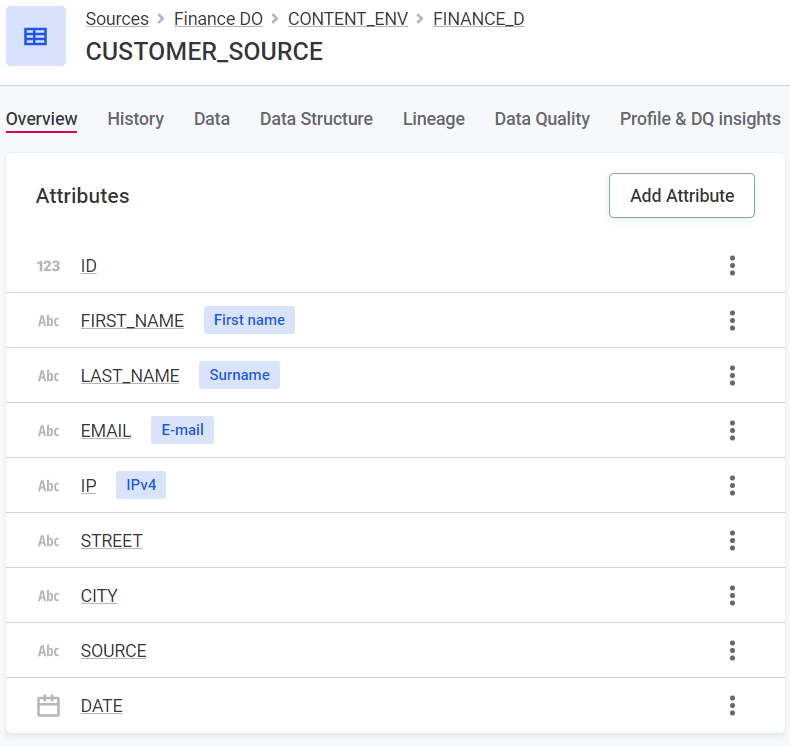Click the calendar icon next to DATE
Screen dimensions: 790x746
48,706
